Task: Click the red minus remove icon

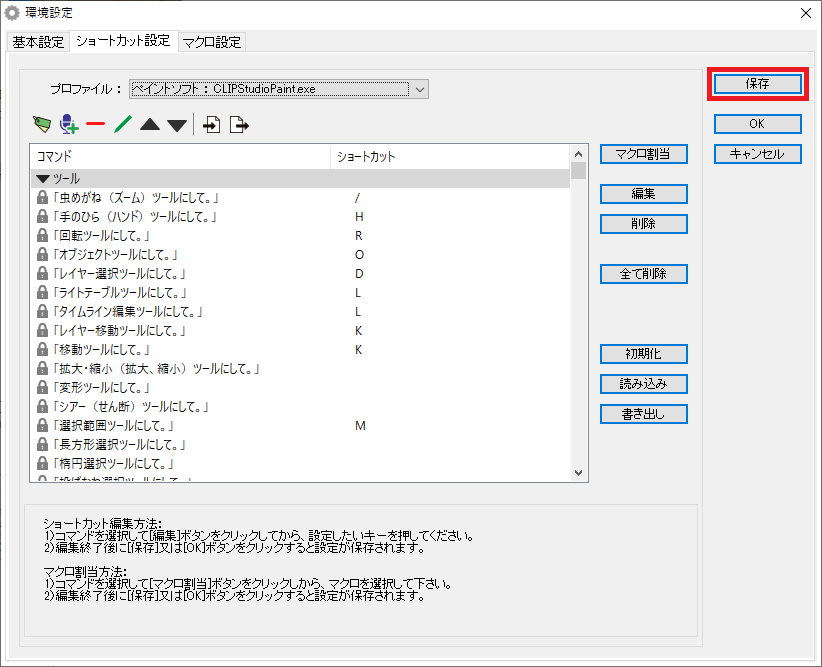Action: (96, 125)
